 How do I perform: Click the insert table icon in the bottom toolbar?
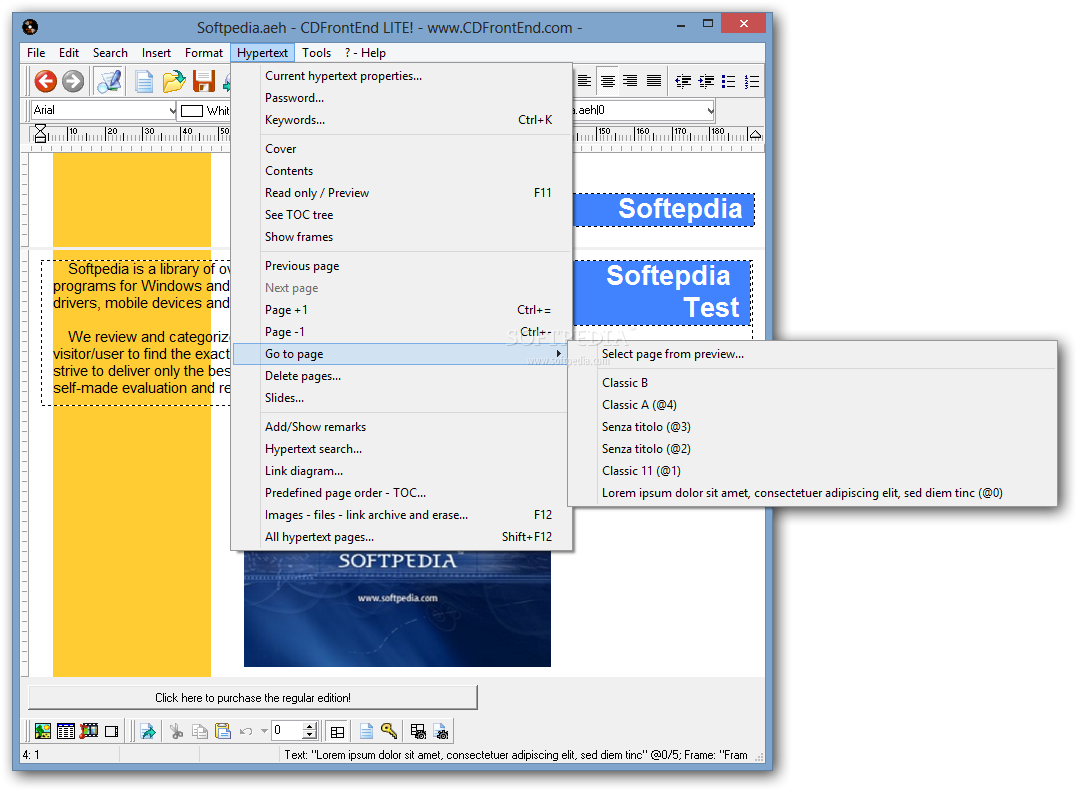pos(66,731)
